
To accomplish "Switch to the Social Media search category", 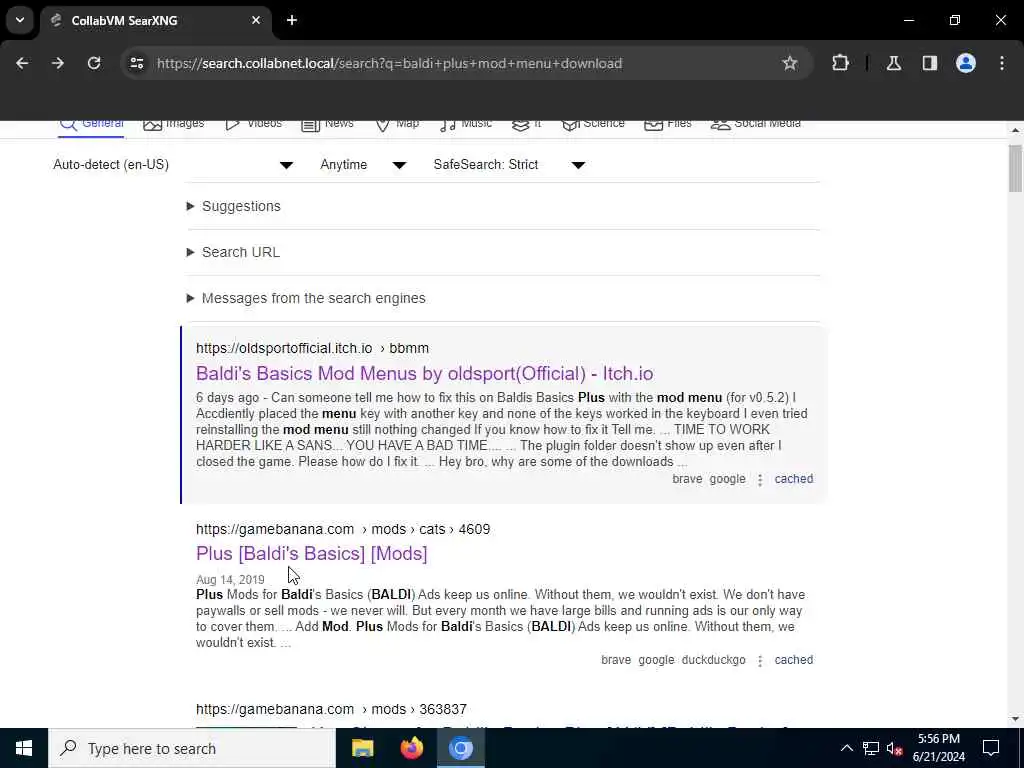I will (756, 125).
